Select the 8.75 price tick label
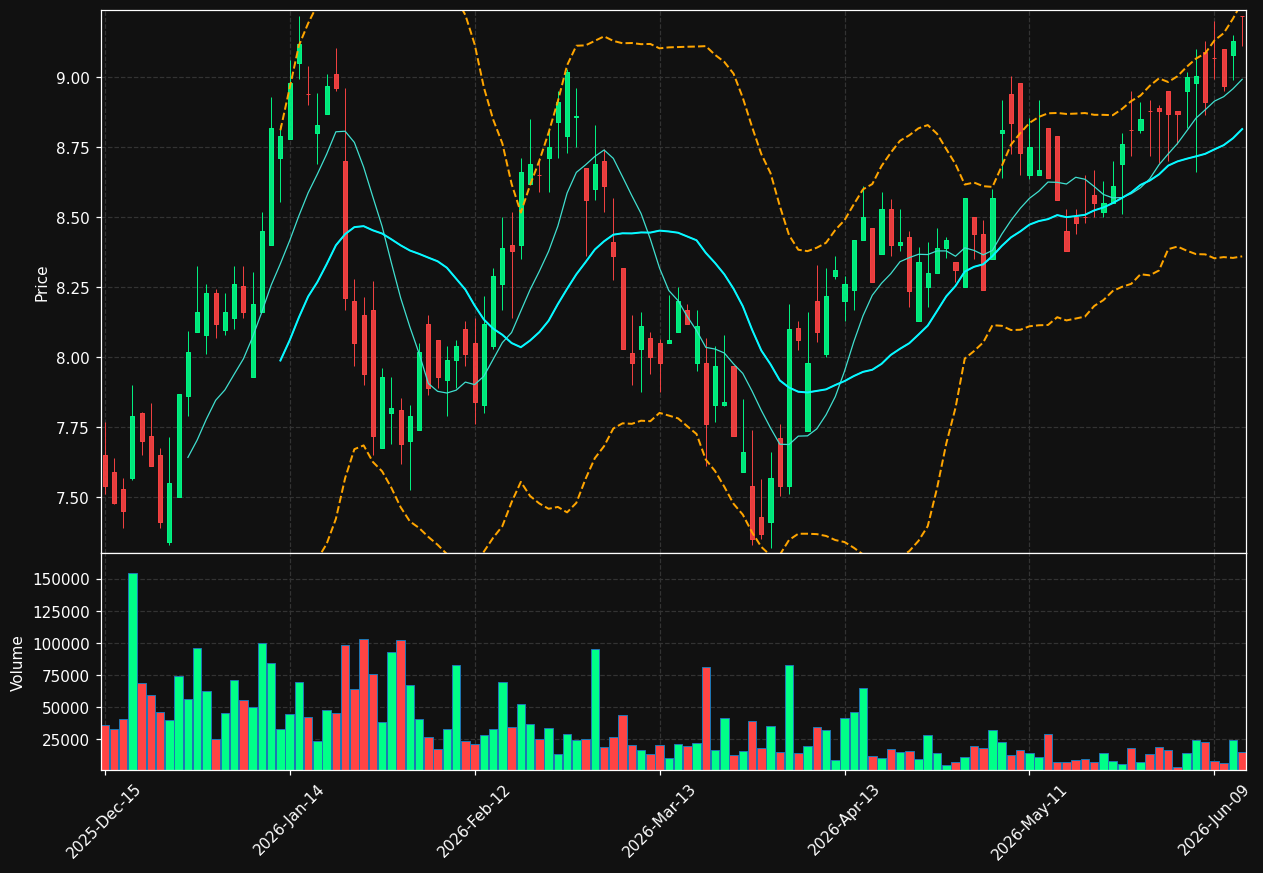Viewport: 1263px width, 873px height. click(74, 148)
